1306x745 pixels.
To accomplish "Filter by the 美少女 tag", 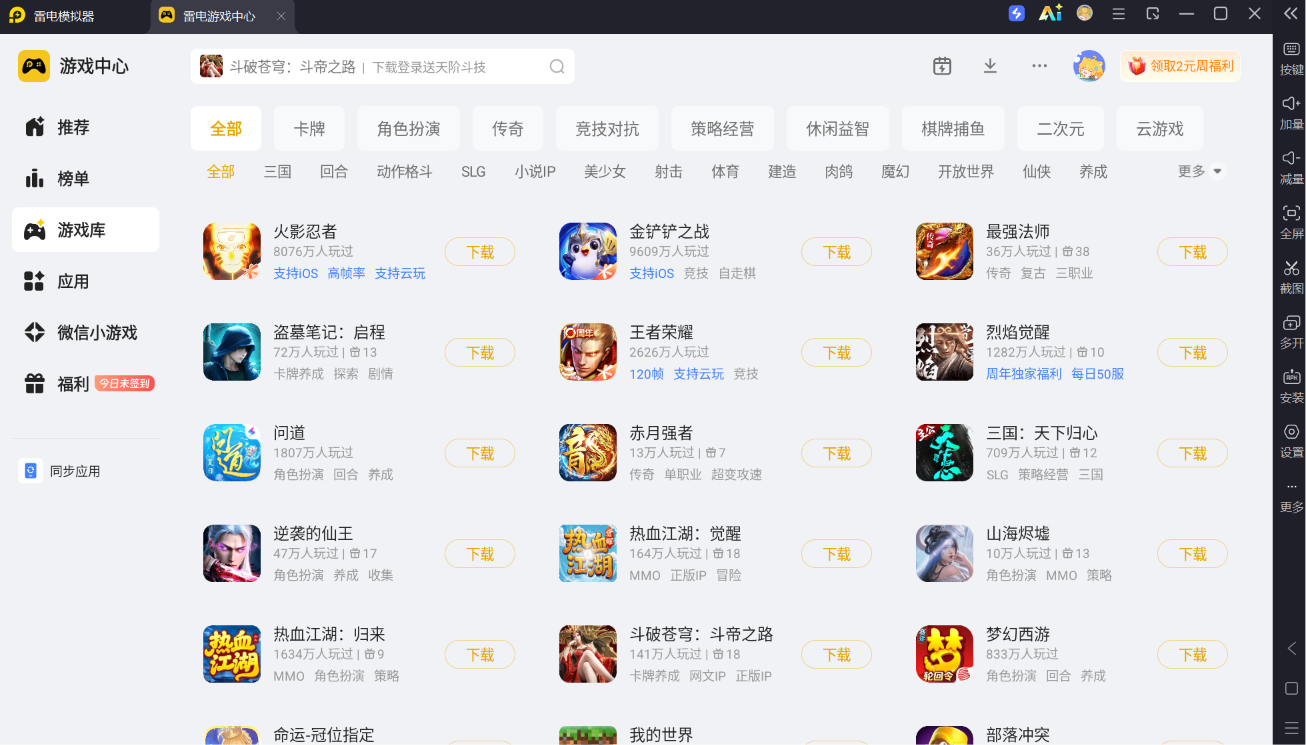I will pyautogui.click(x=605, y=172).
